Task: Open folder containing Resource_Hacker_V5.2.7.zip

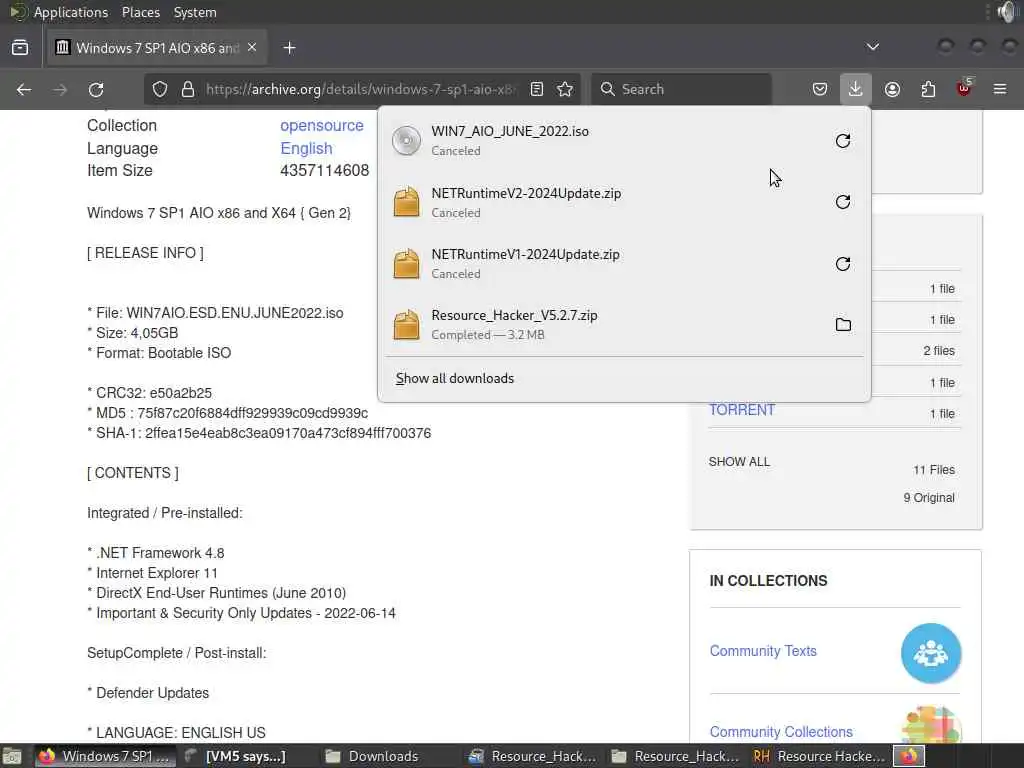Action: 842,325
